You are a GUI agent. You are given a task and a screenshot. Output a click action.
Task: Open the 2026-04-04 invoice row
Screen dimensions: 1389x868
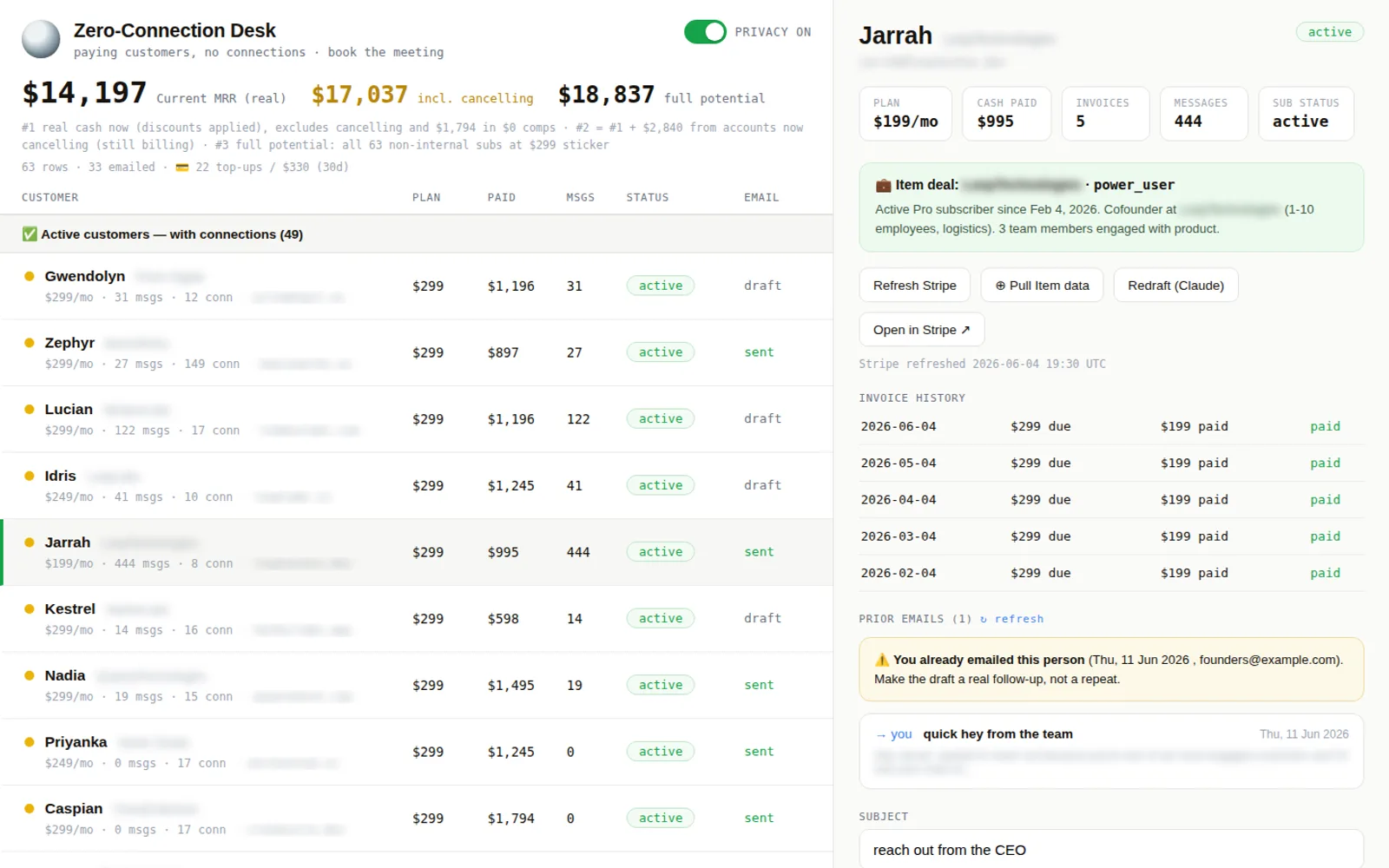click(x=1111, y=500)
